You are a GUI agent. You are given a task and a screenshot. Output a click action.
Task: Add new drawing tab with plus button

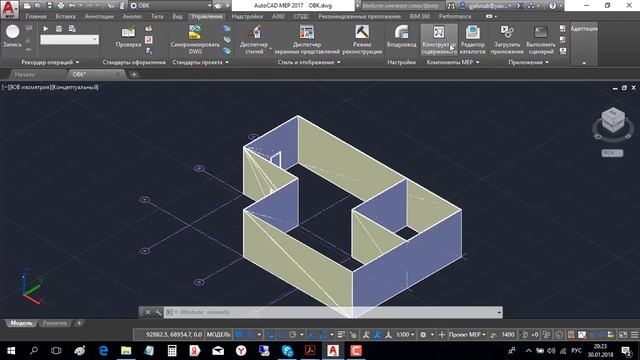[134, 75]
